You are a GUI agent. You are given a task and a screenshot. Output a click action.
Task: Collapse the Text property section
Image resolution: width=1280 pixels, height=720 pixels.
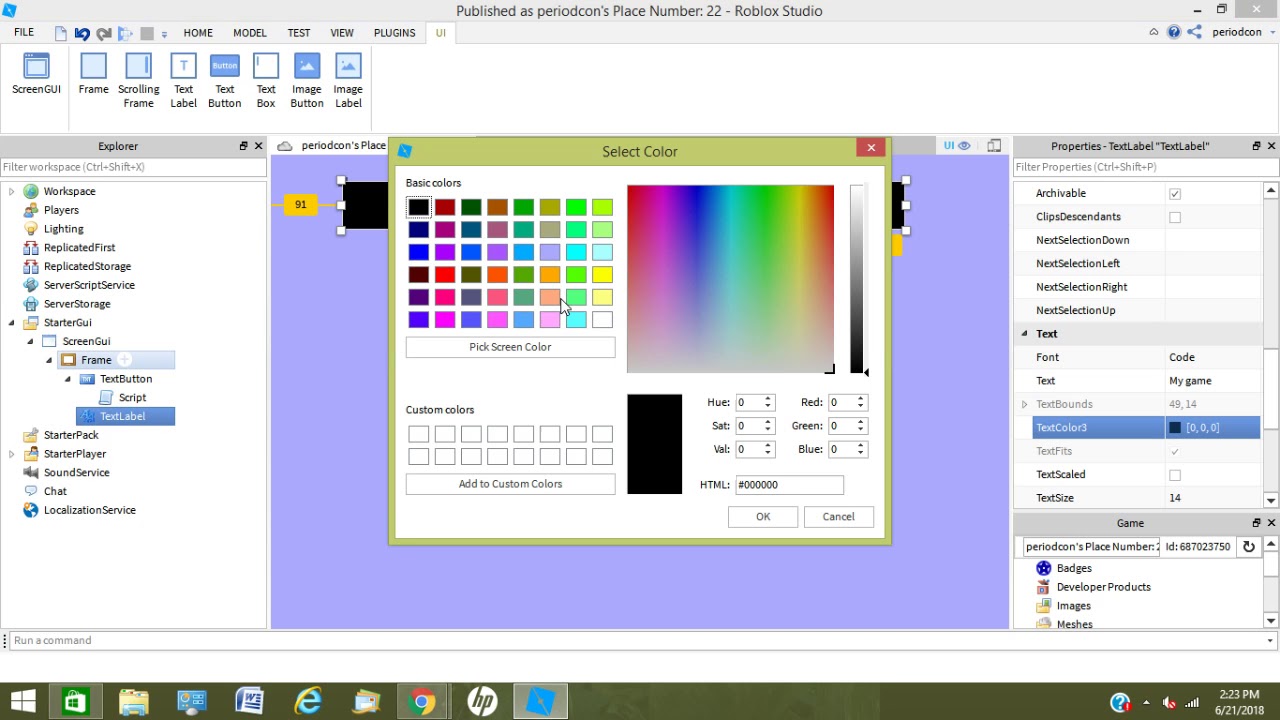pyautogui.click(x=1024, y=334)
